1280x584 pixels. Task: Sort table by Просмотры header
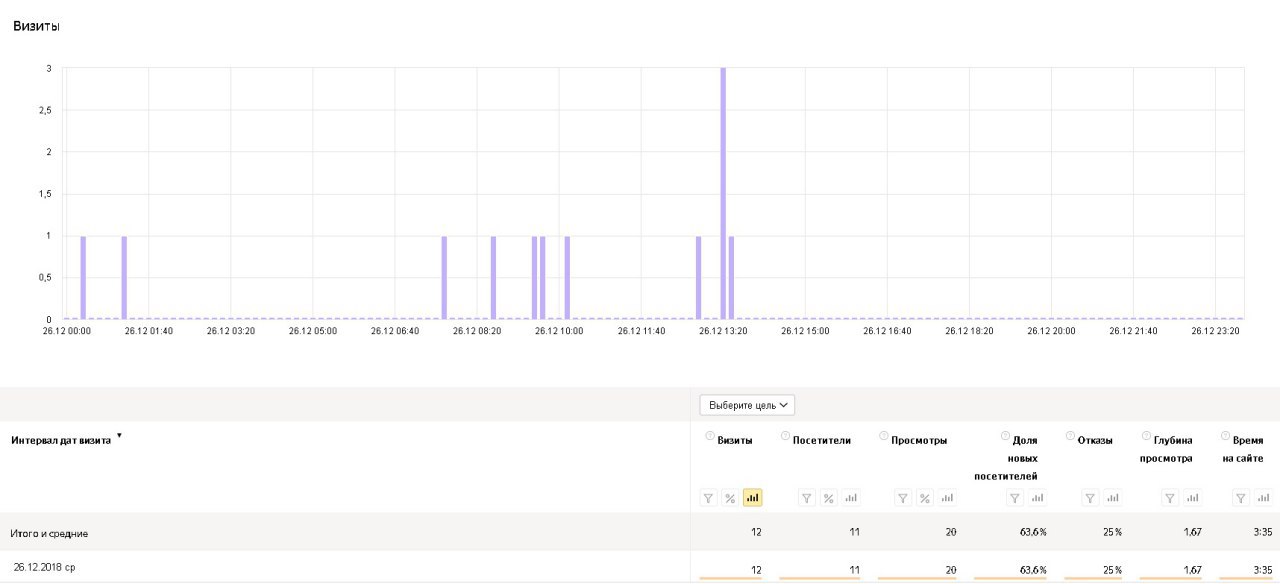point(918,440)
